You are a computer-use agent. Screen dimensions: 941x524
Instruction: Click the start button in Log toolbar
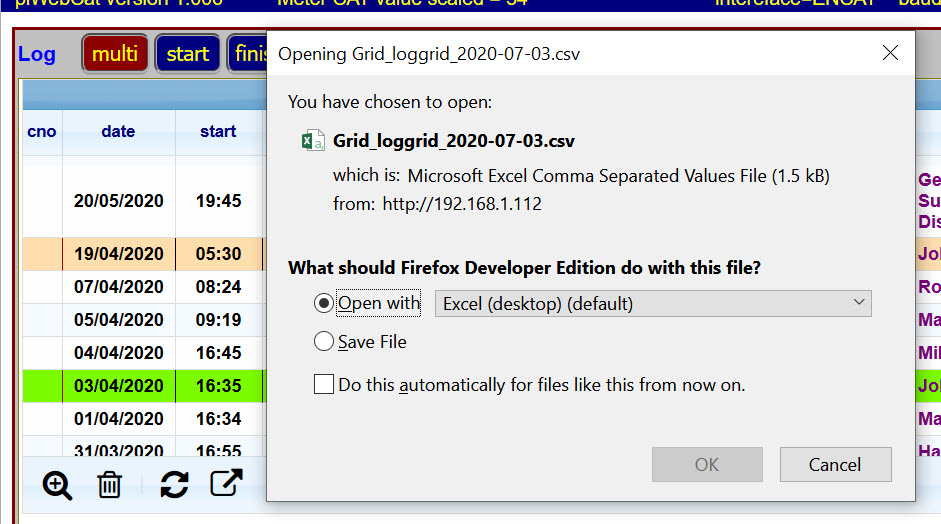click(x=188, y=54)
